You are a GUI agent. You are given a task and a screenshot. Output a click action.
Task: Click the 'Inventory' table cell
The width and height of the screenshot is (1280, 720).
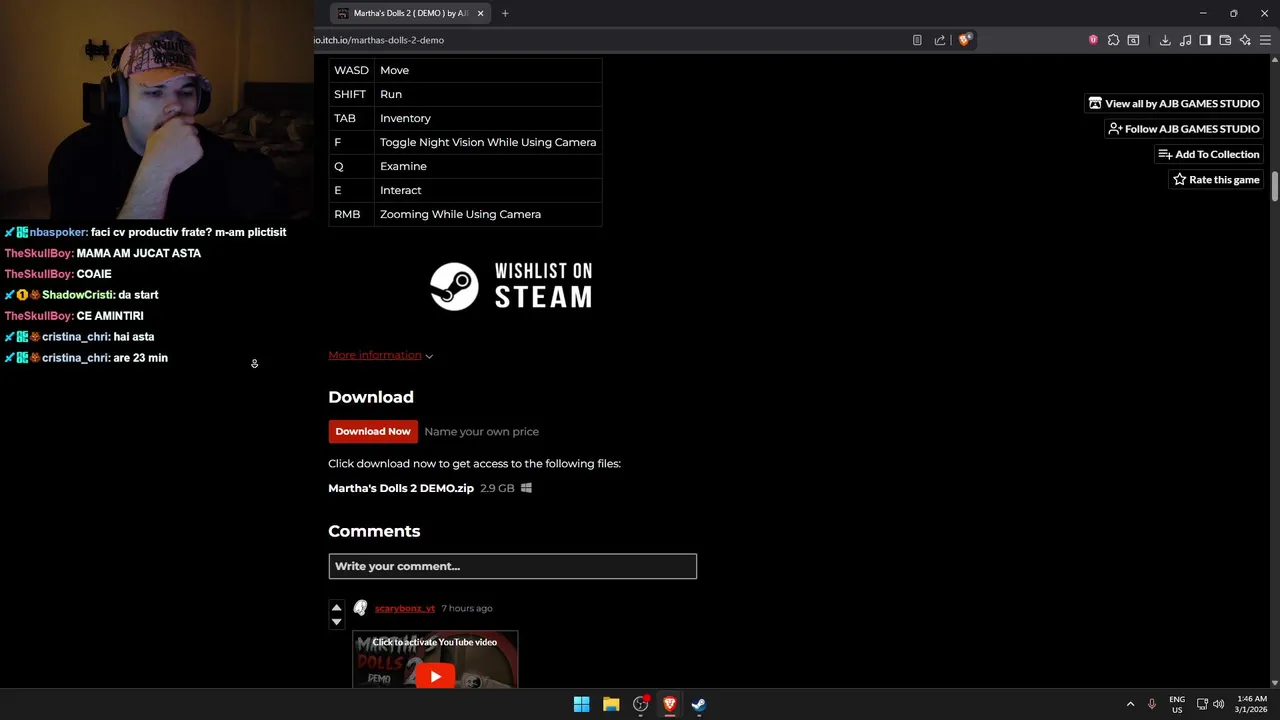pos(488,118)
